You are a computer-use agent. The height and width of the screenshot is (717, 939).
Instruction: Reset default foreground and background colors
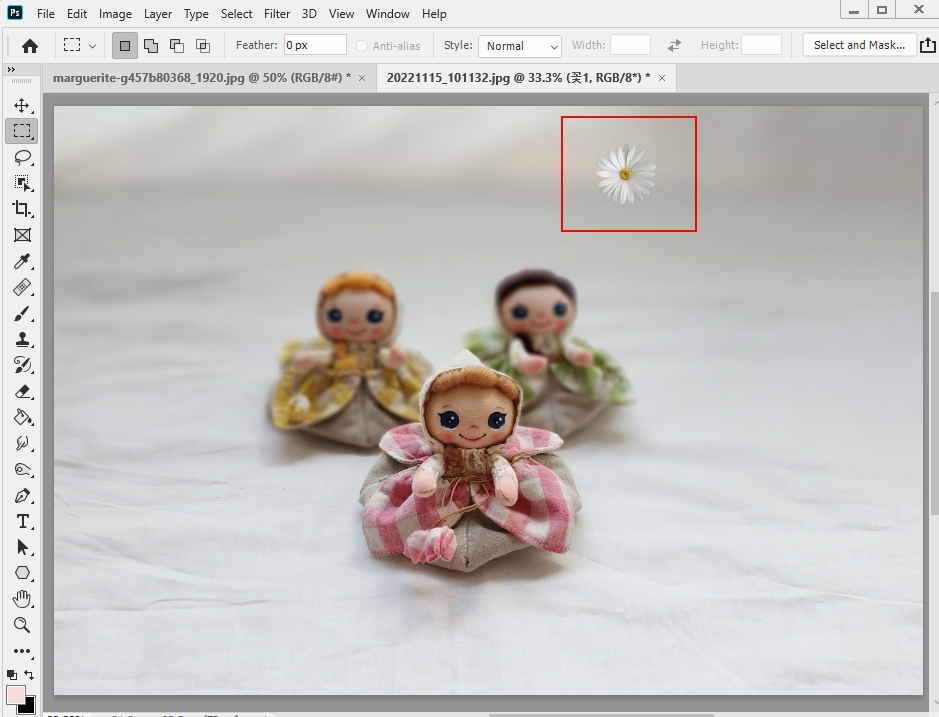11,674
